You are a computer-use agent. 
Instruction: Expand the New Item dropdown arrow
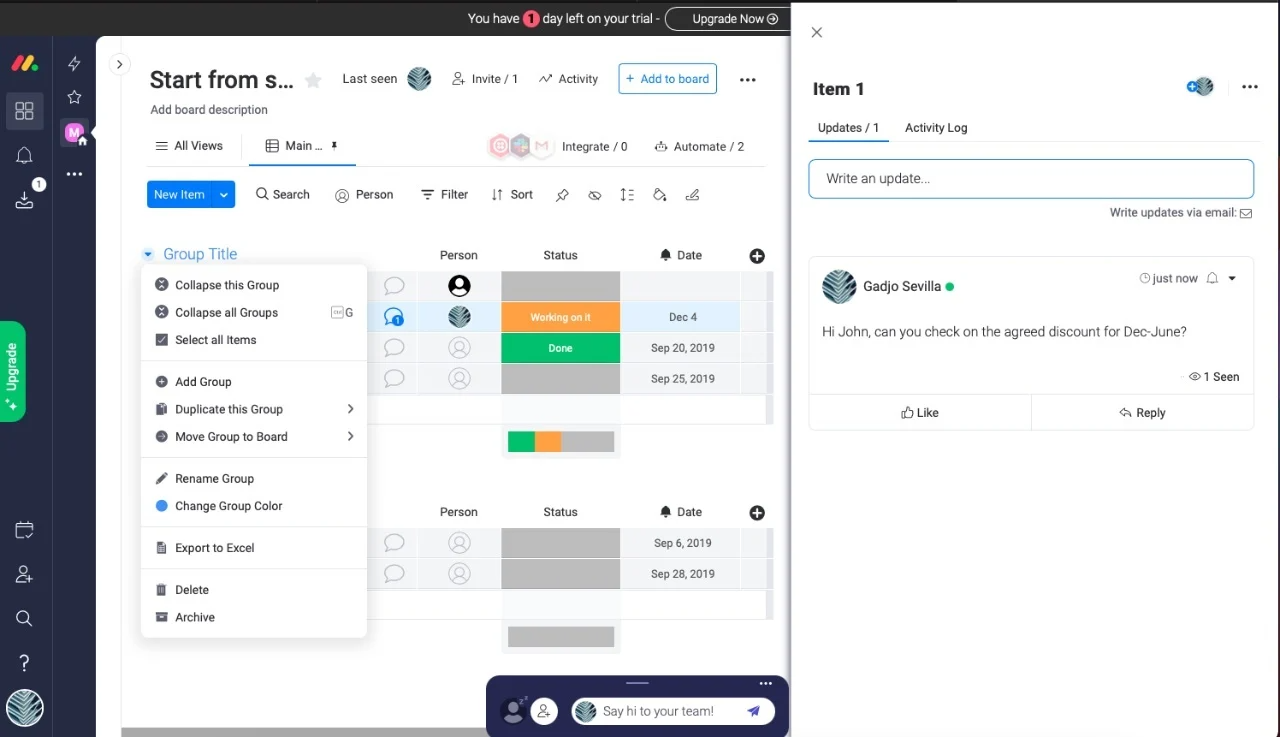click(224, 195)
